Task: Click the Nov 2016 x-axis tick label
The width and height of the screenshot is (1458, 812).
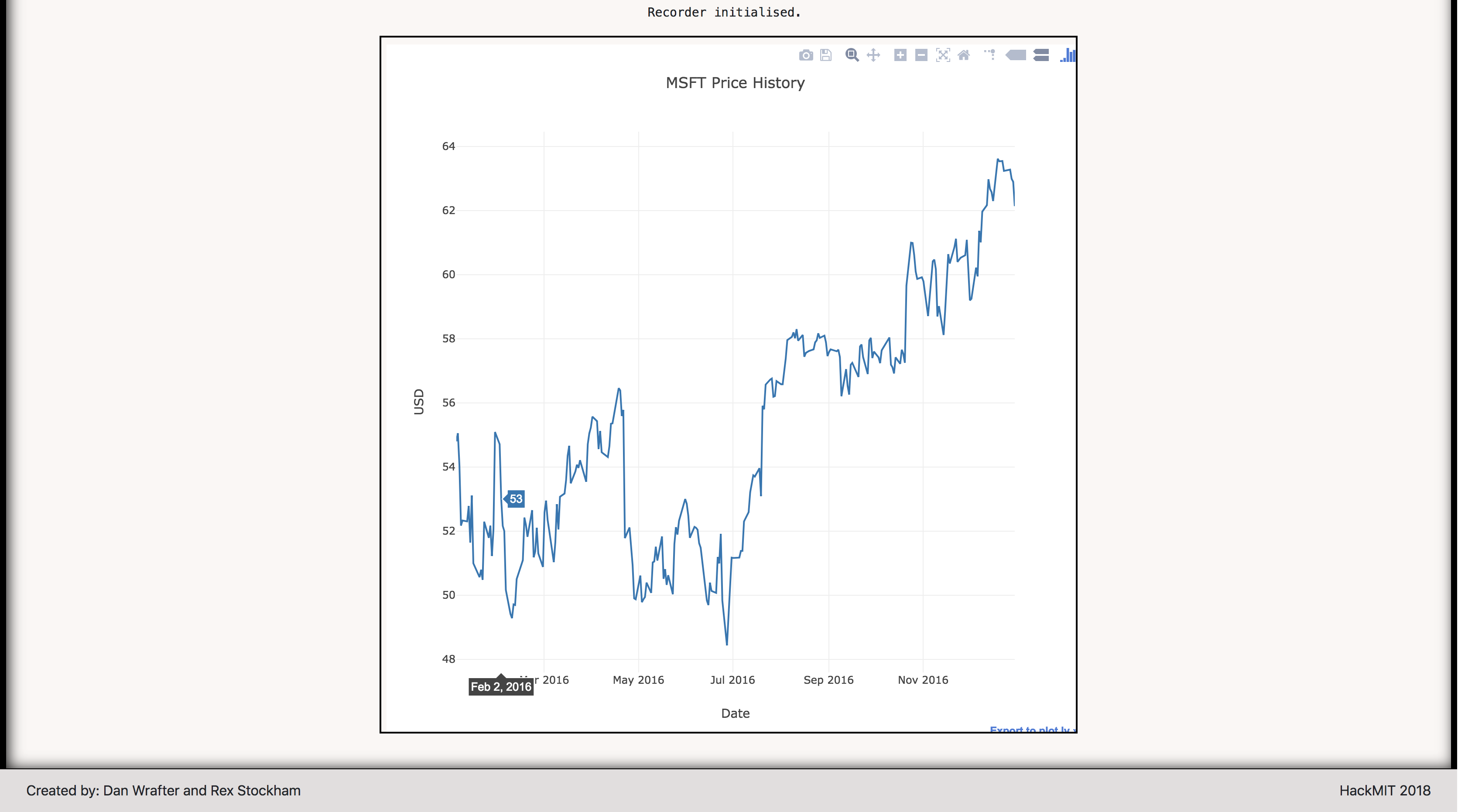Action: [x=923, y=680]
